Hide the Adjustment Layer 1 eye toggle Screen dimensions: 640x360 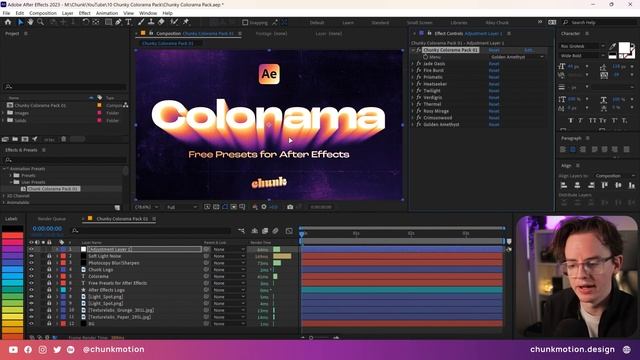tap(31, 249)
